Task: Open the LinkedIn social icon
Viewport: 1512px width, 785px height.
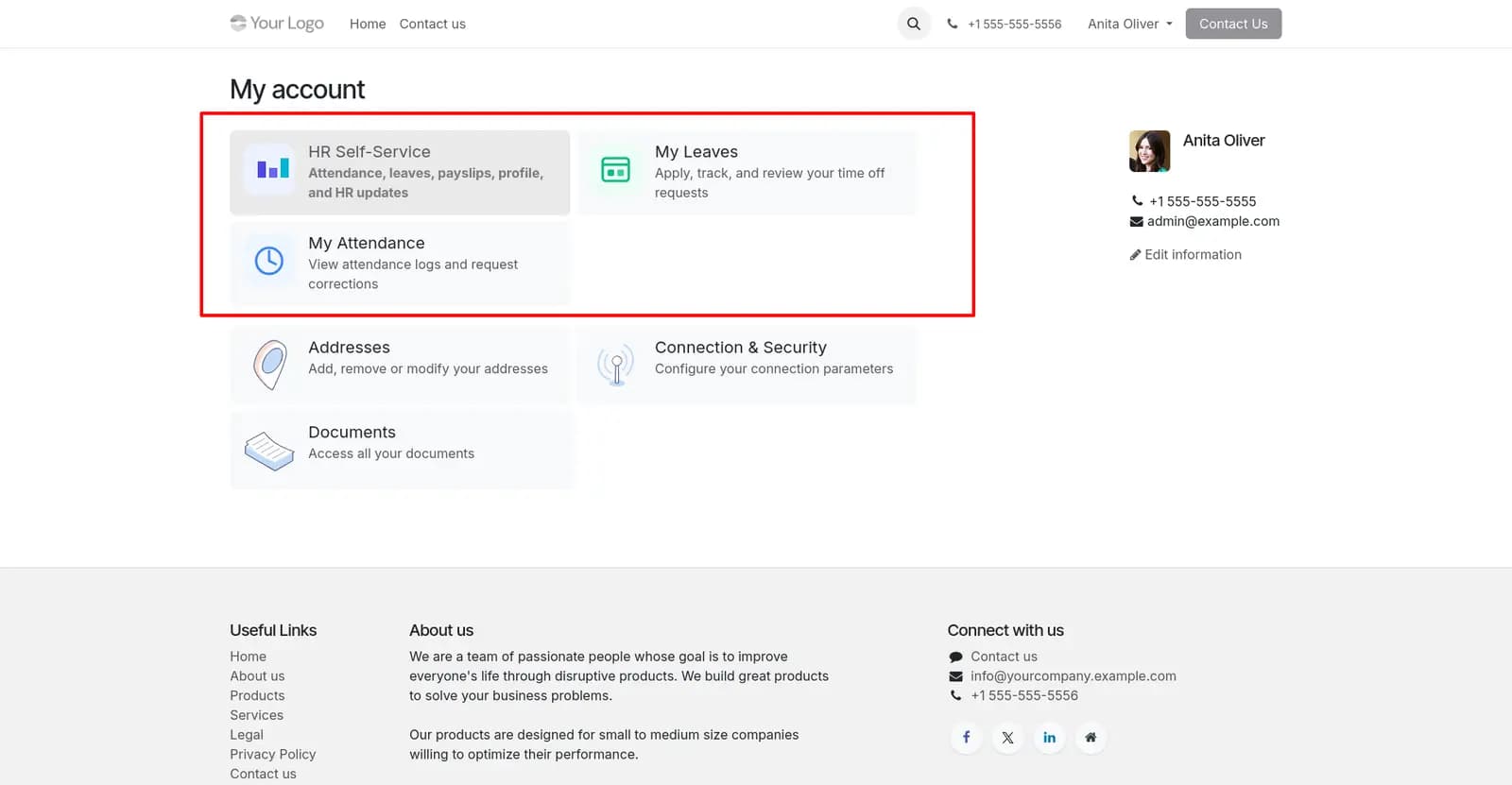Action: tap(1049, 738)
